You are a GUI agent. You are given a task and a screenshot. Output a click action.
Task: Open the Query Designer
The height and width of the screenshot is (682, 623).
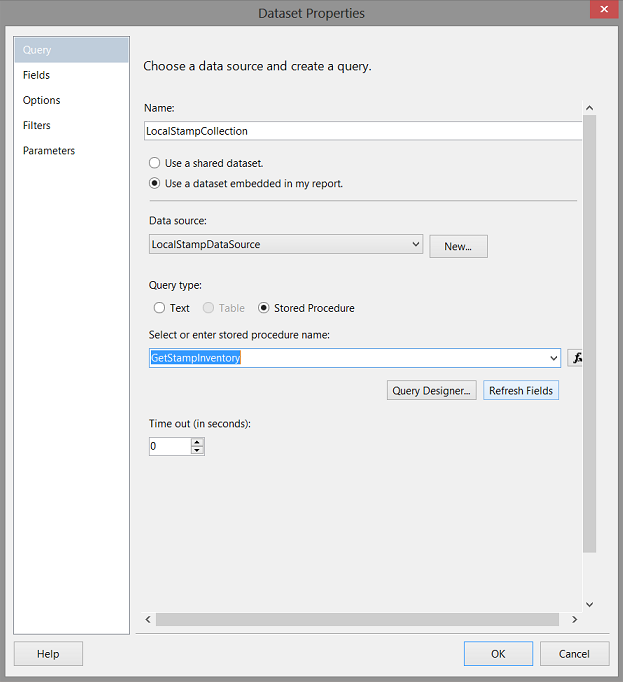point(431,391)
